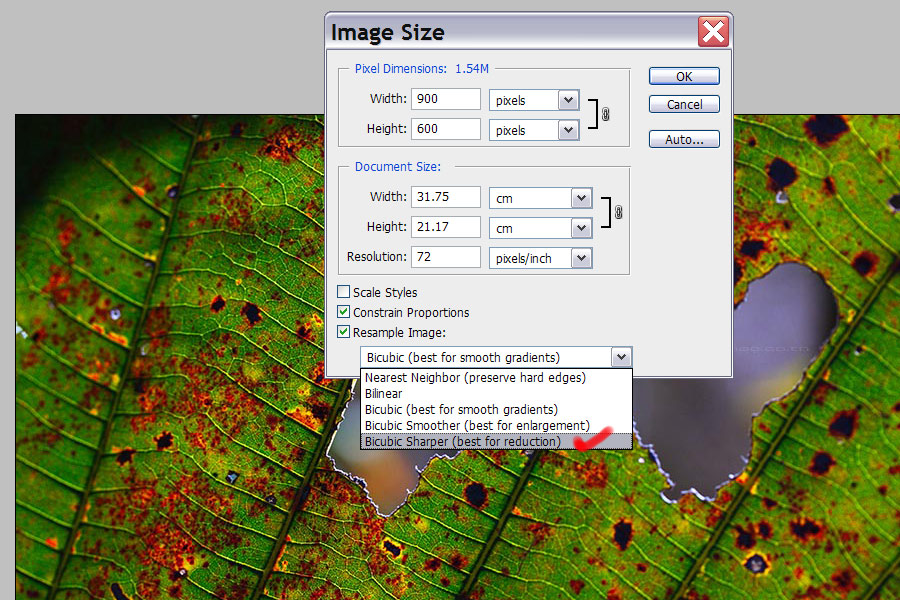Click the pixel dimensions chain link icon
The height and width of the screenshot is (600, 900).
pos(605,115)
